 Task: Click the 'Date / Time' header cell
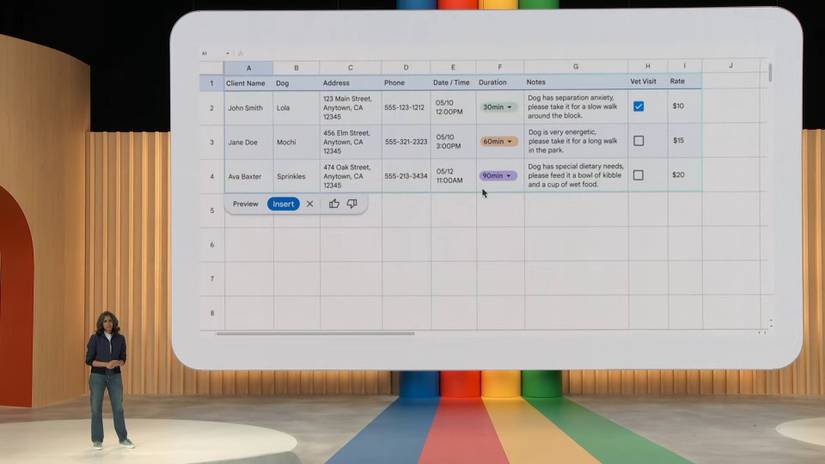click(453, 83)
